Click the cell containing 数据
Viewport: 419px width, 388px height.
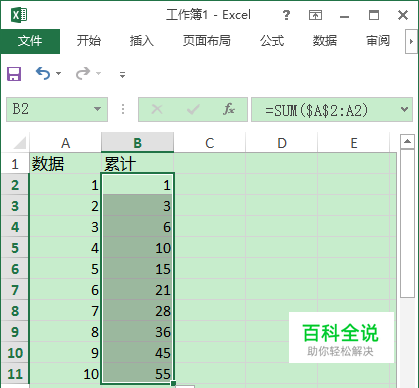[65, 164]
